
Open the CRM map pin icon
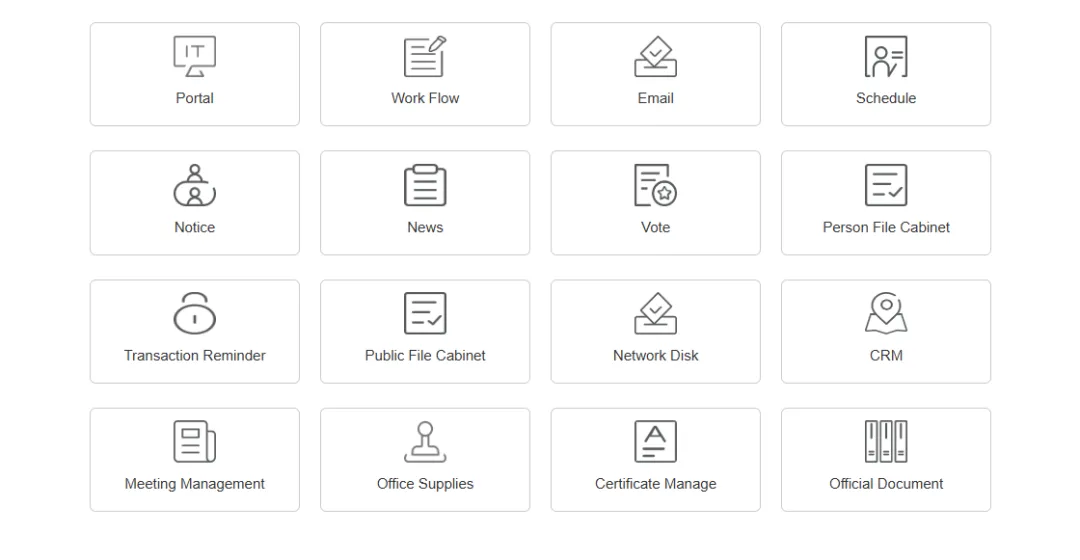pos(886,313)
